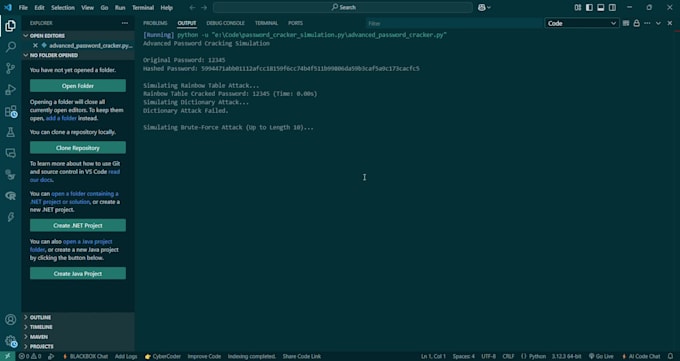Open the View menu

87,7
